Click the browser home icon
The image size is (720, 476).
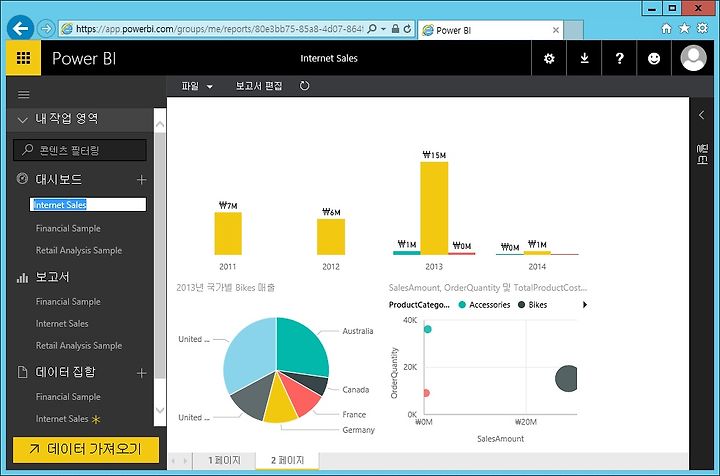[x=666, y=29]
